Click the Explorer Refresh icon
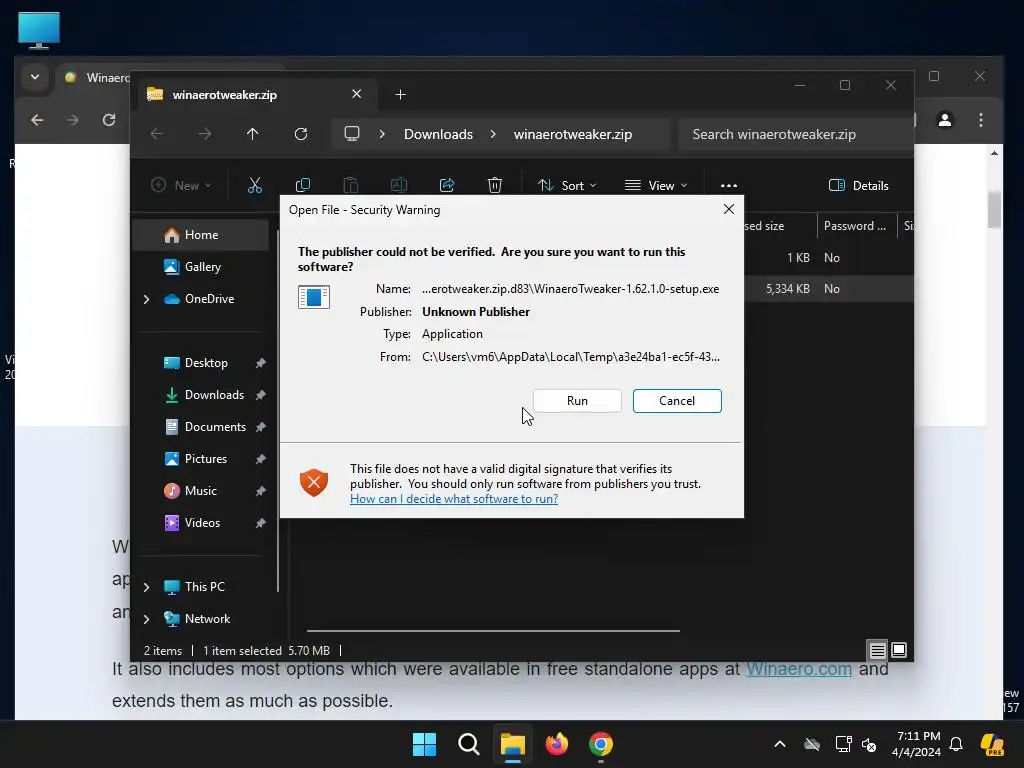This screenshot has width=1024, height=768. (x=301, y=134)
